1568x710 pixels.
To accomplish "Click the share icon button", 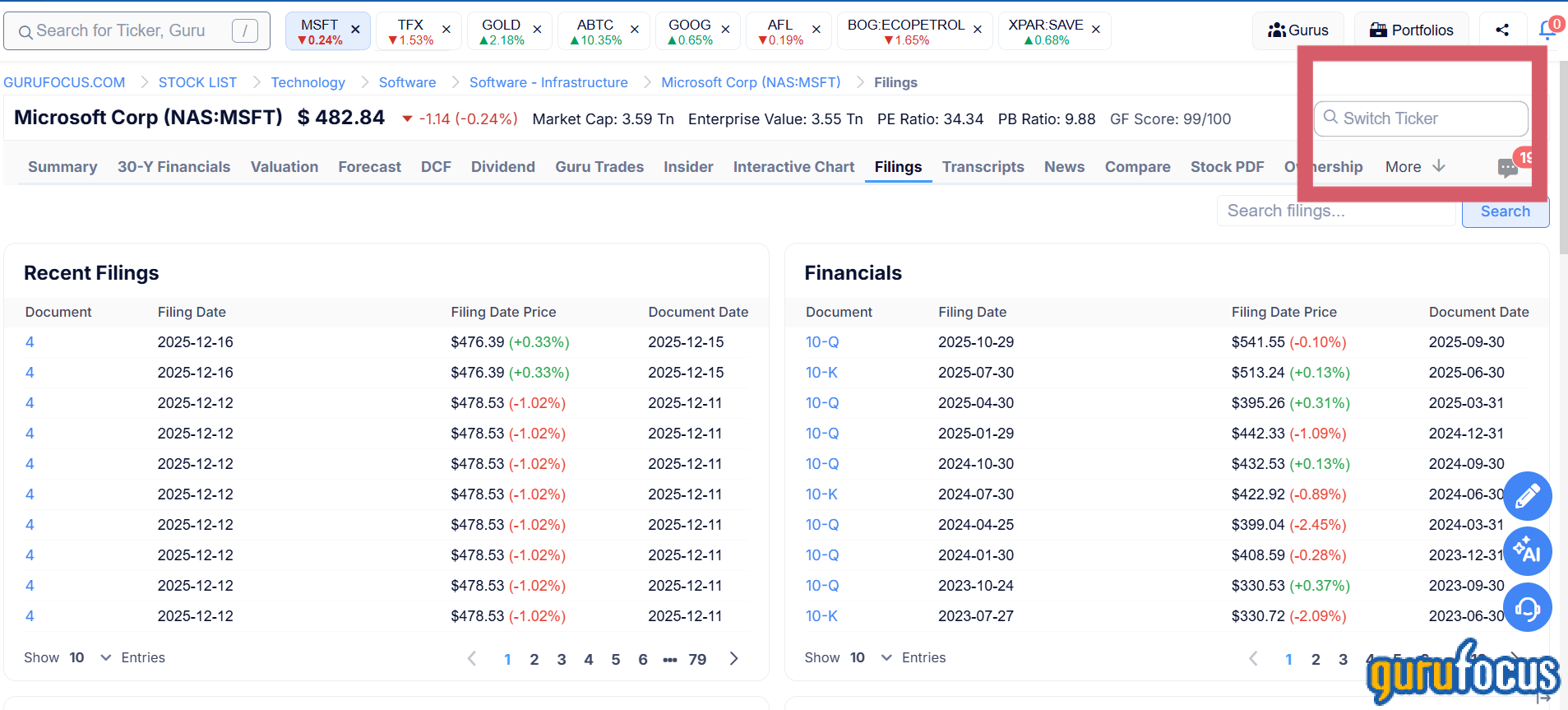I will tap(1502, 30).
